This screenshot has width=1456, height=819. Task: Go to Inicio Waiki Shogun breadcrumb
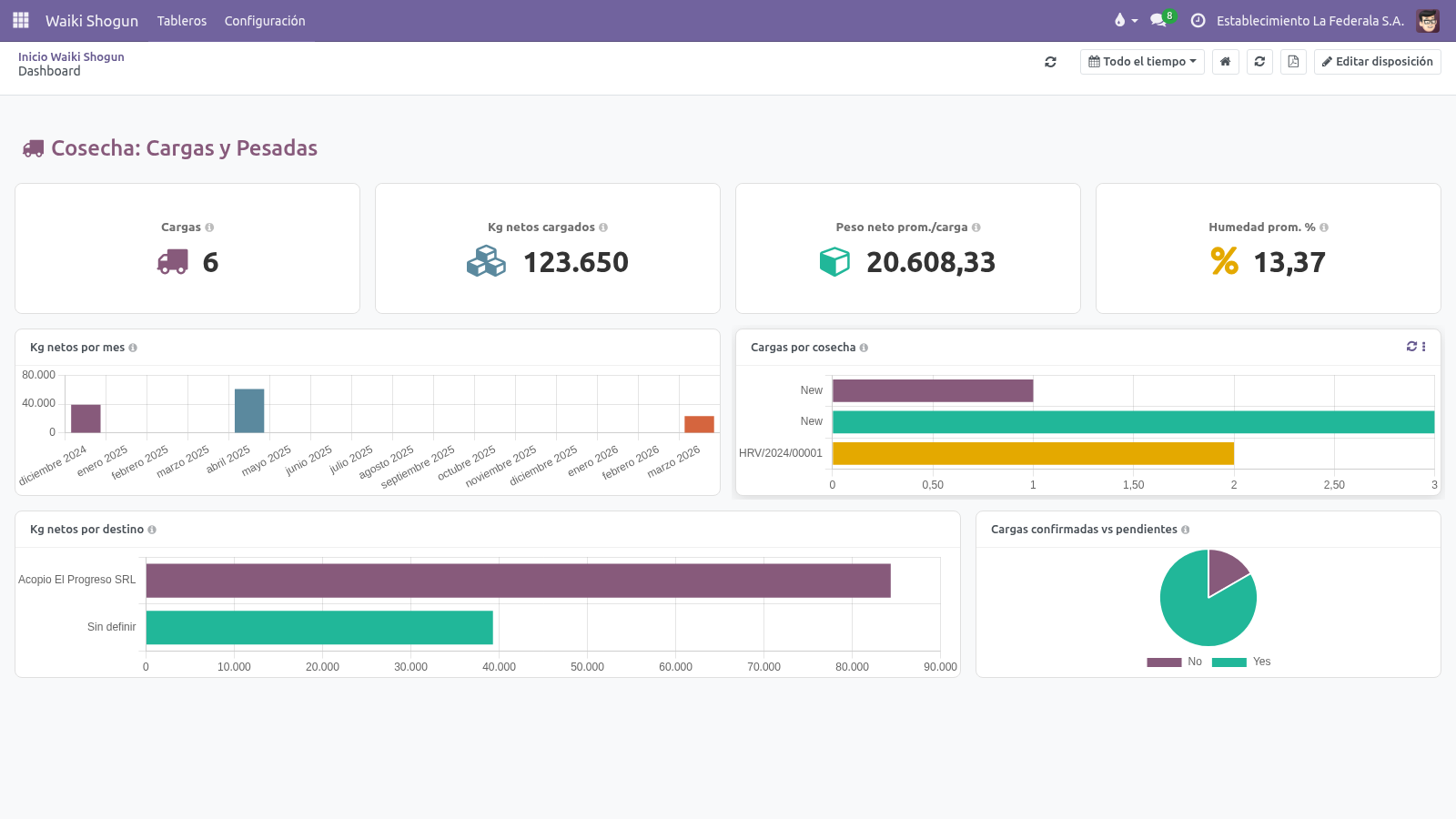pos(71,56)
